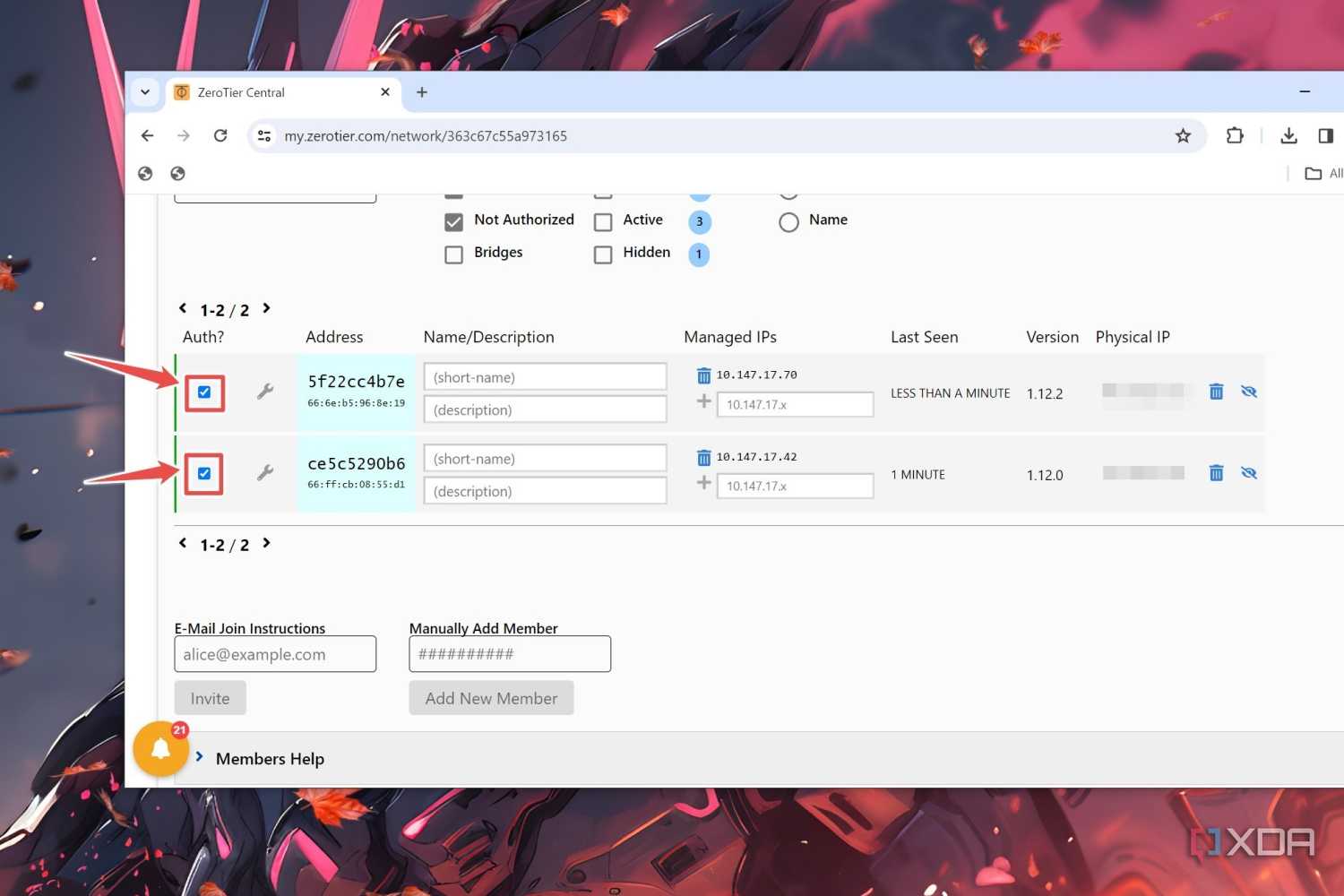Screen dimensions: 1344x896
Task: Toggle browser side panel
Action: (1325, 135)
